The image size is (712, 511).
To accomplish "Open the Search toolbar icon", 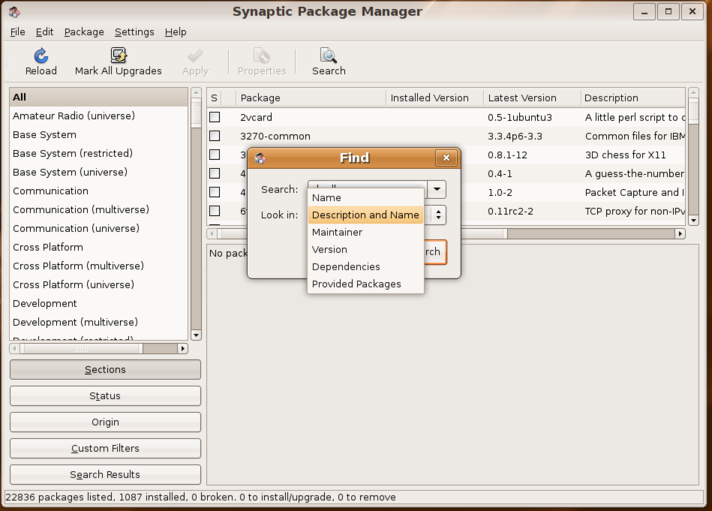I will coord(328,56).
